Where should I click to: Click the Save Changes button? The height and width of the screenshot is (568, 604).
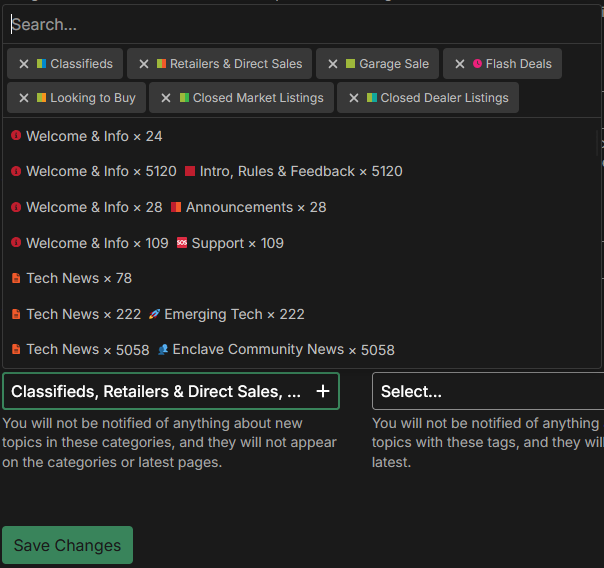[67, 545]
